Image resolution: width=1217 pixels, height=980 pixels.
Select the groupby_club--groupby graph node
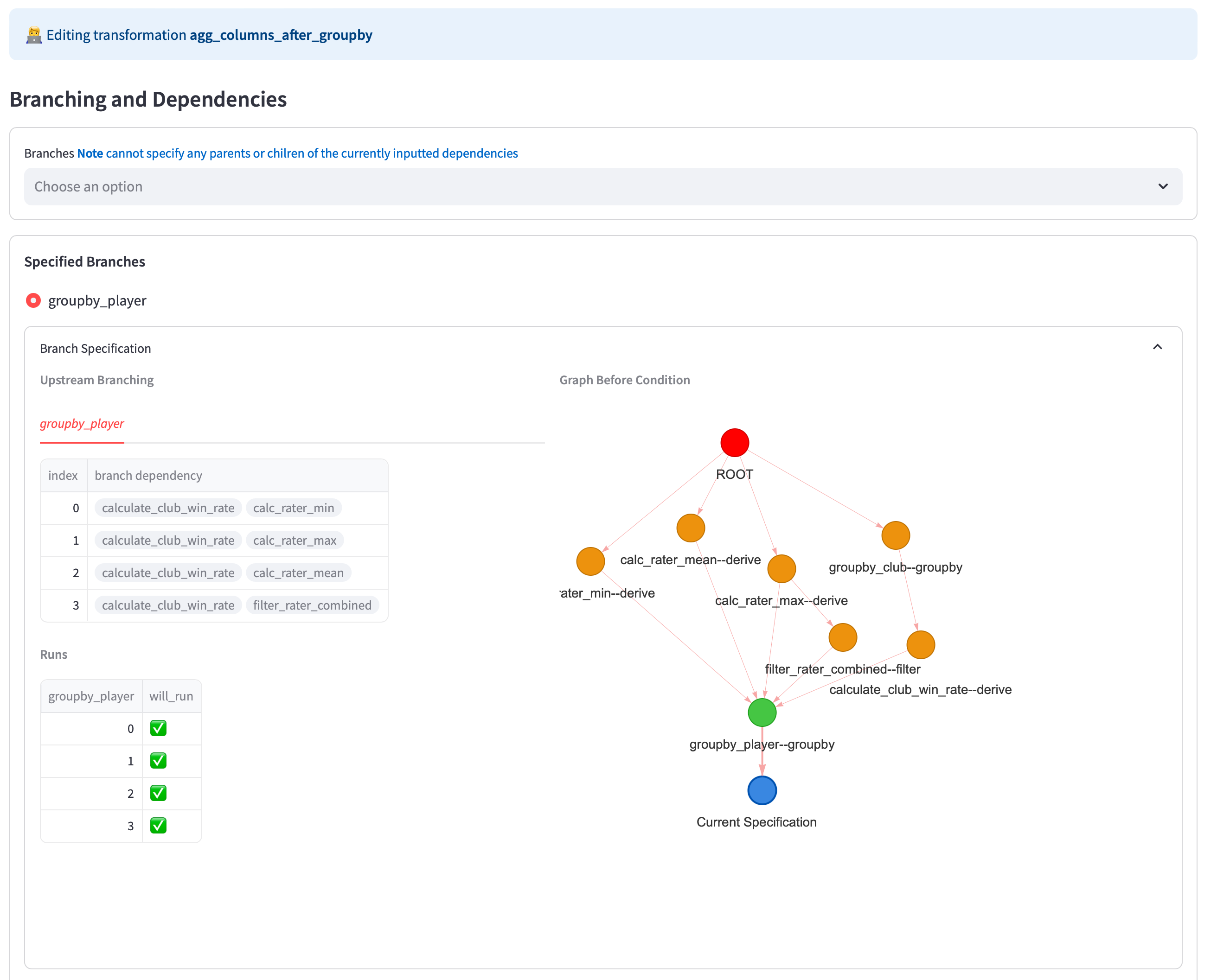pyautogui.click(x=895, y=535)
